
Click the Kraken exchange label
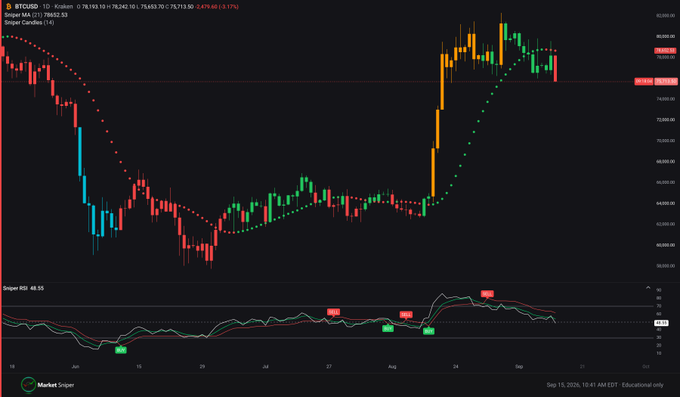[x=63, y=7]
